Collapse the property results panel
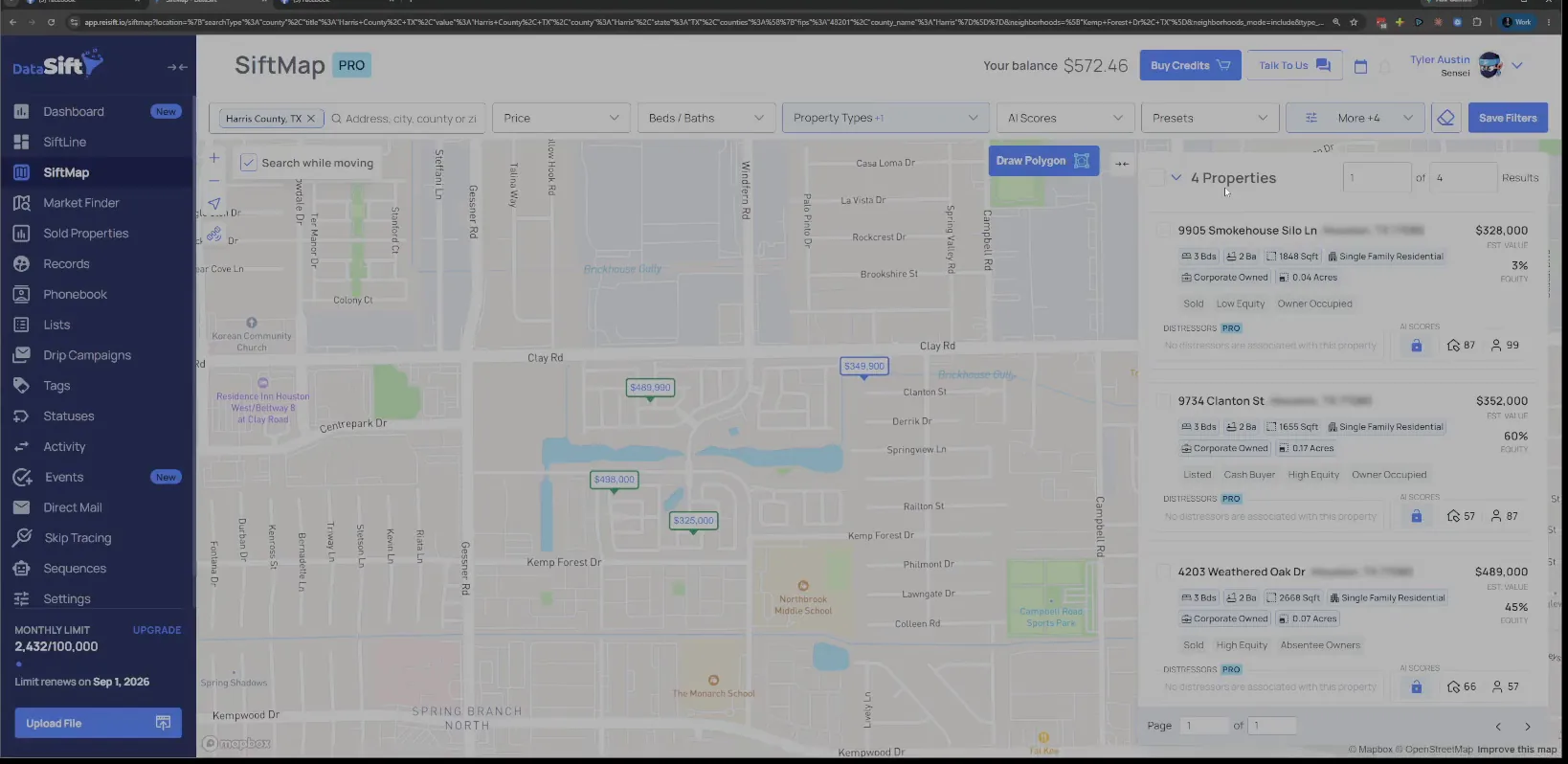The width and height of the screenshot is (1568, 764). tap(1122, 164)
